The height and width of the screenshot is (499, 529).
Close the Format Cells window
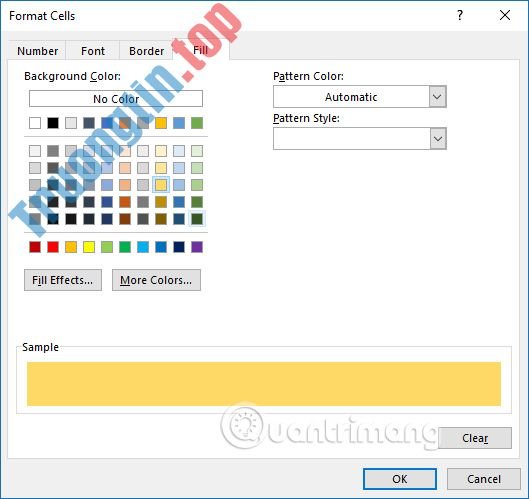click(505, 15)
